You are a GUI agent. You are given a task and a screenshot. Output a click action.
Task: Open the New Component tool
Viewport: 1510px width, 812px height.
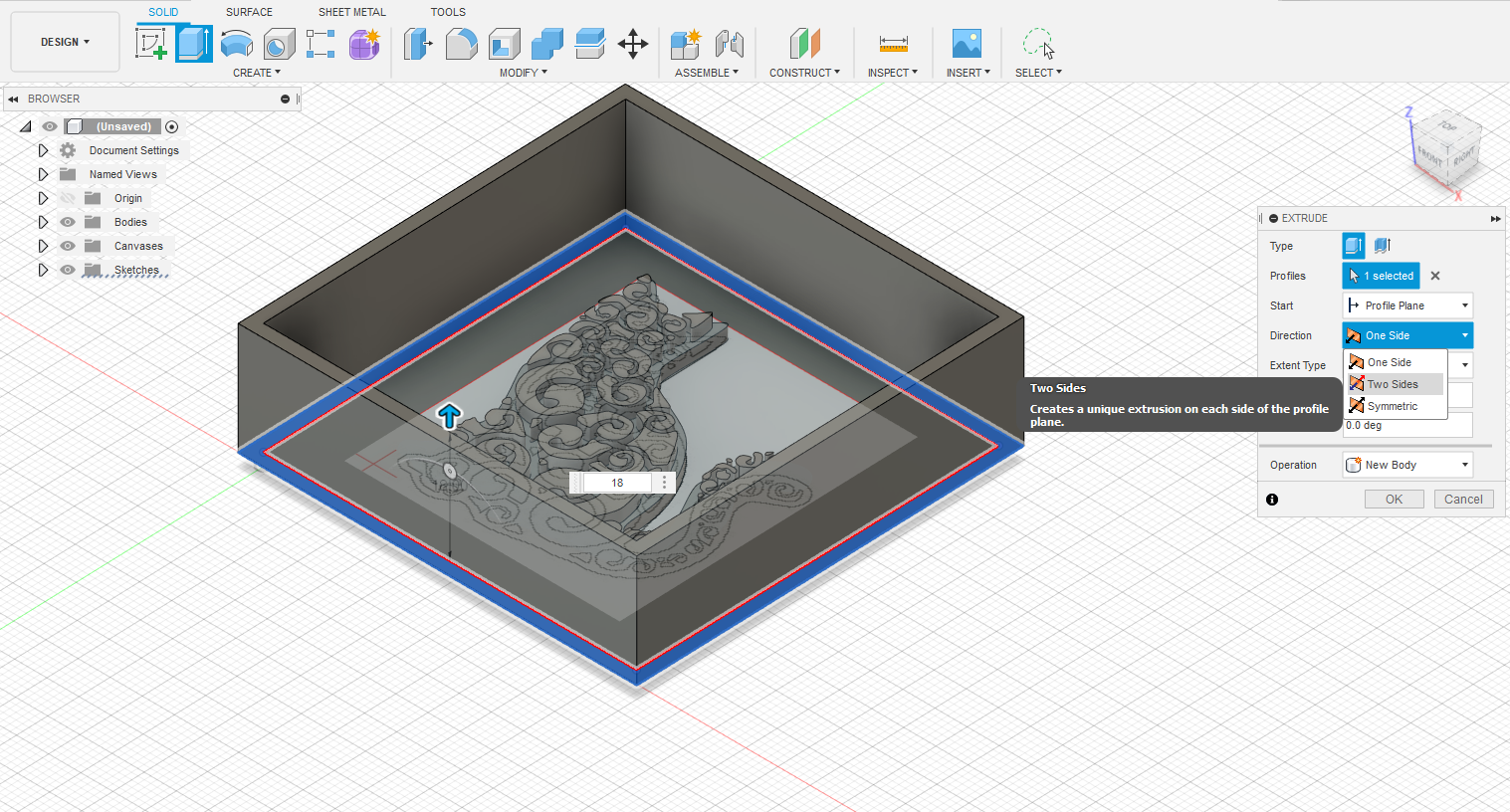[x=686, y=44]
